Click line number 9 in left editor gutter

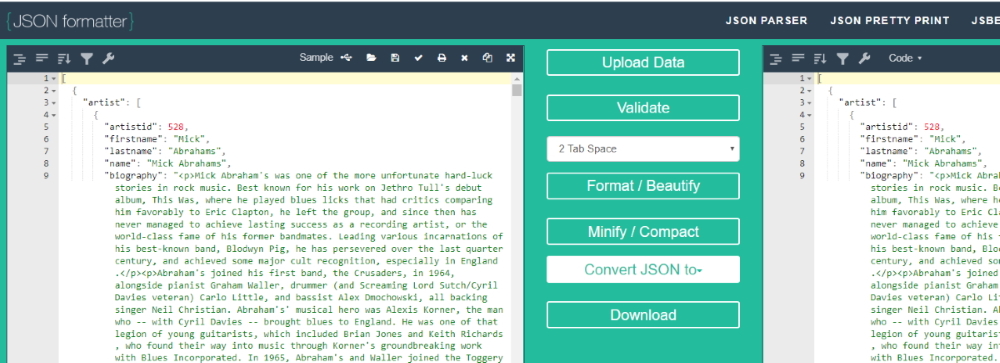click(x=47, y=175)
